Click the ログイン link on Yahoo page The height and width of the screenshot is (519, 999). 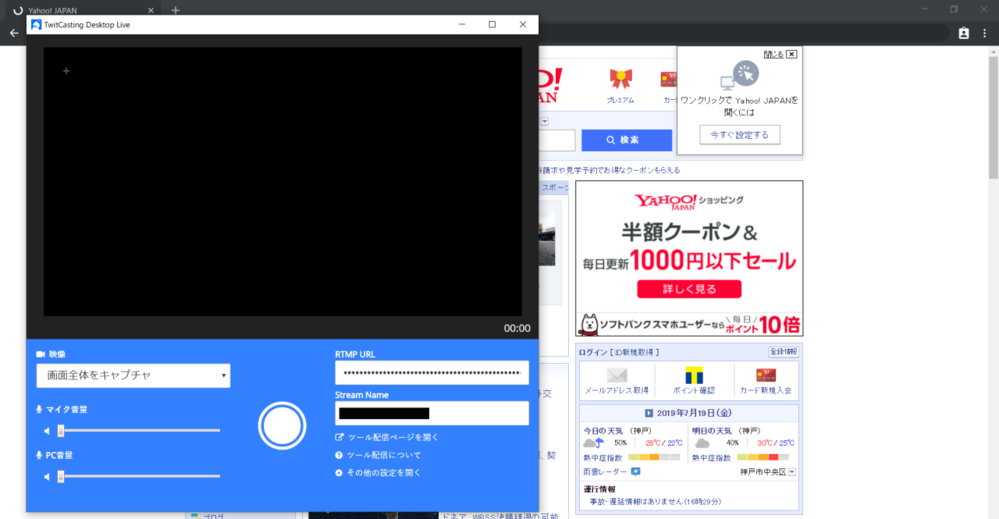(x=593, y=352)
